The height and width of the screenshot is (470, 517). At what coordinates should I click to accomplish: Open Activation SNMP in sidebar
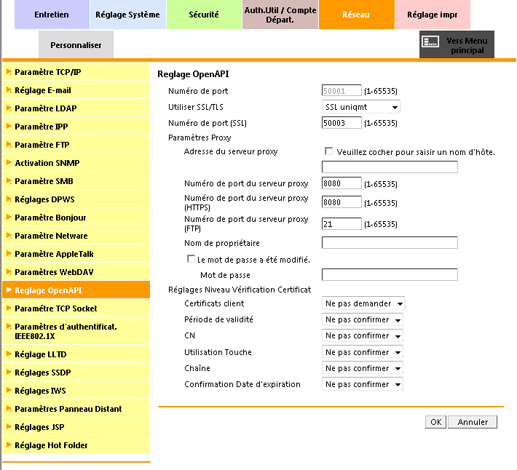pos(76,163)
